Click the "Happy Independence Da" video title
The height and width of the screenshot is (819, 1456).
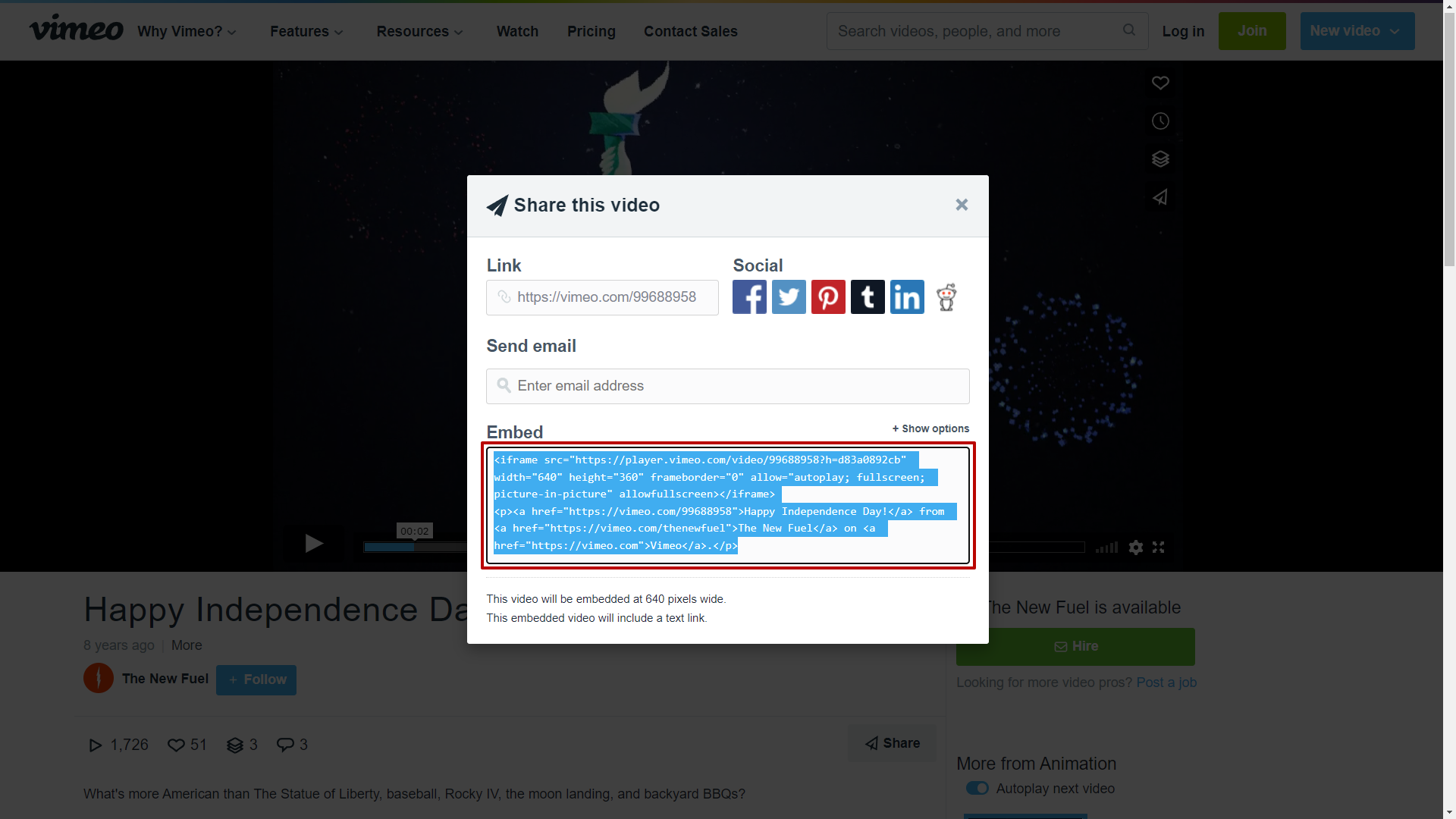276,610
